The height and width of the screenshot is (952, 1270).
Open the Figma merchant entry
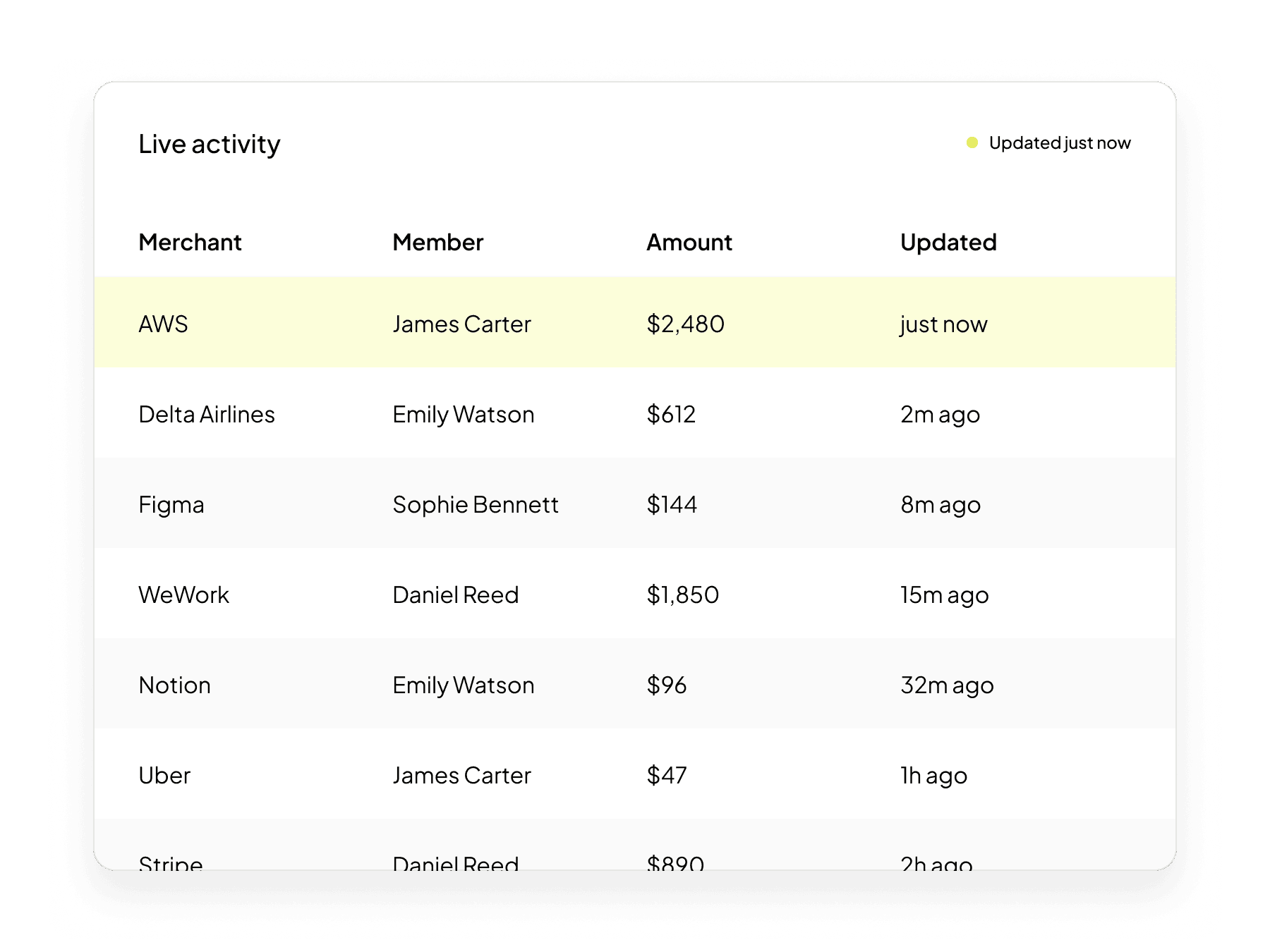[x=171, y=506]
